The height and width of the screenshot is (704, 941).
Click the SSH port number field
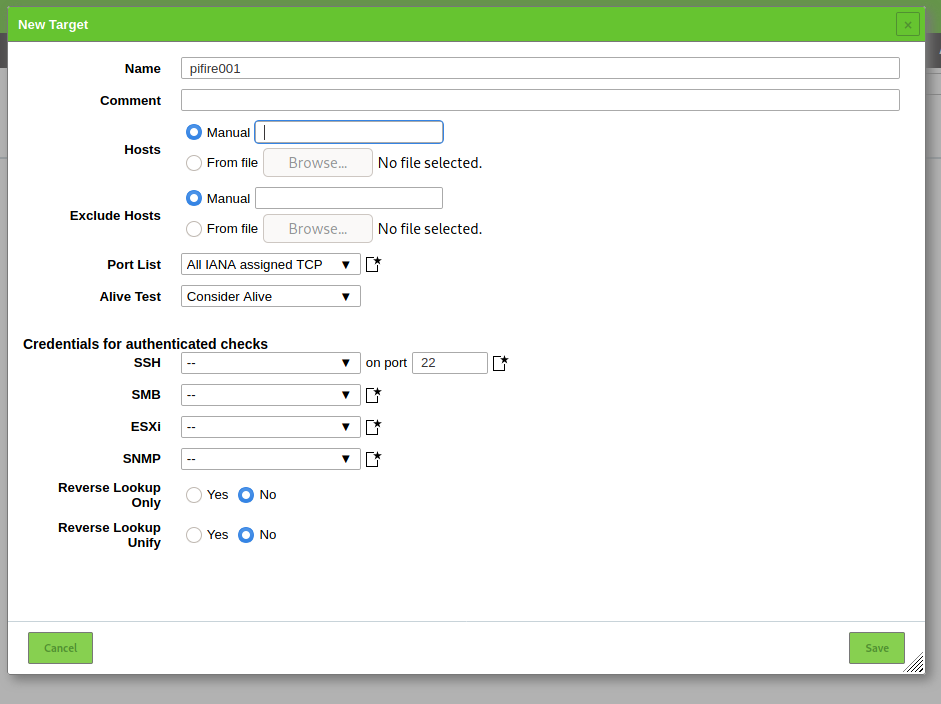coord(449,363)
